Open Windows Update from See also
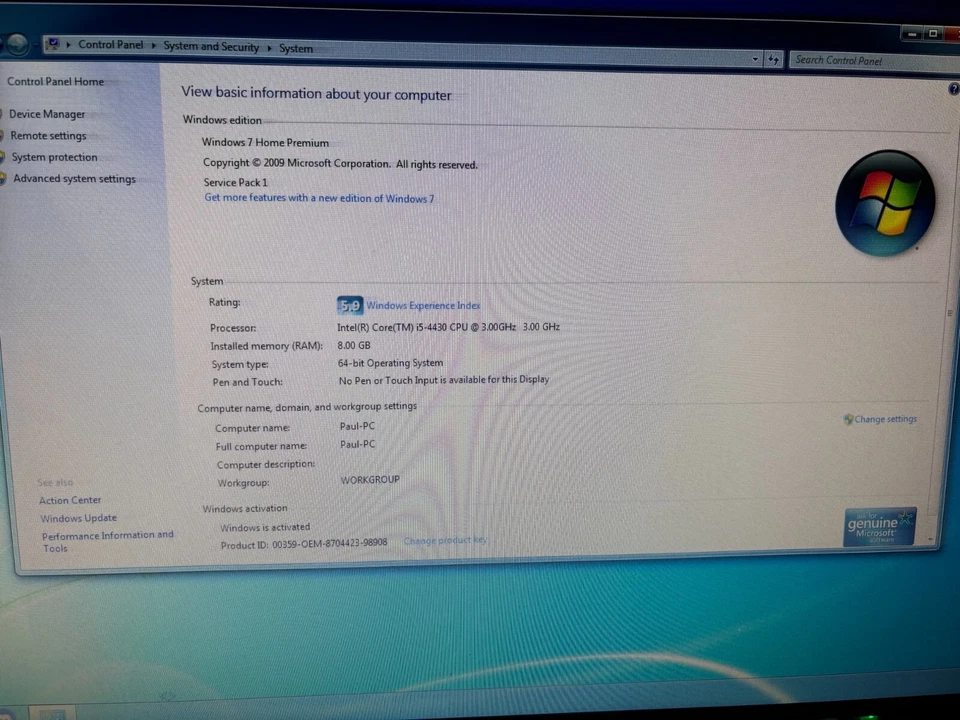 coord(78,517)
